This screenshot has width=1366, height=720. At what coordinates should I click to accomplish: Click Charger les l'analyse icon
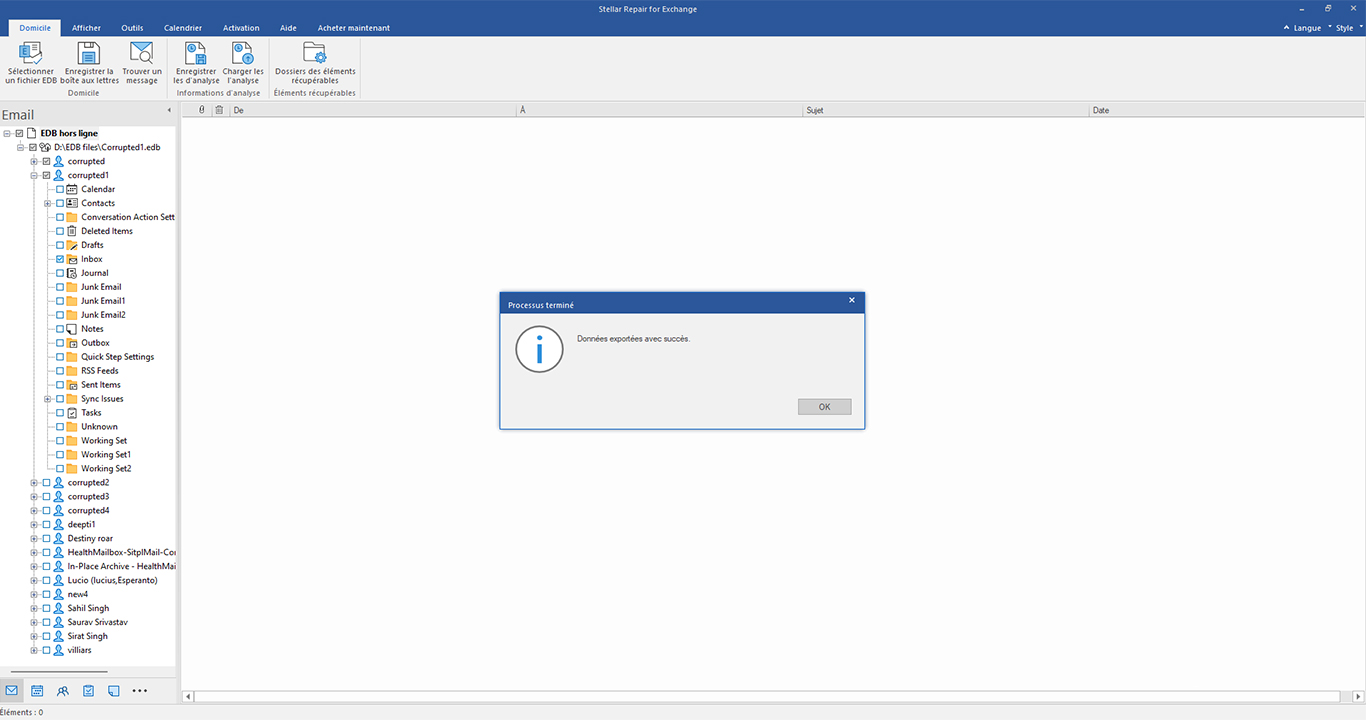(243, 53)
